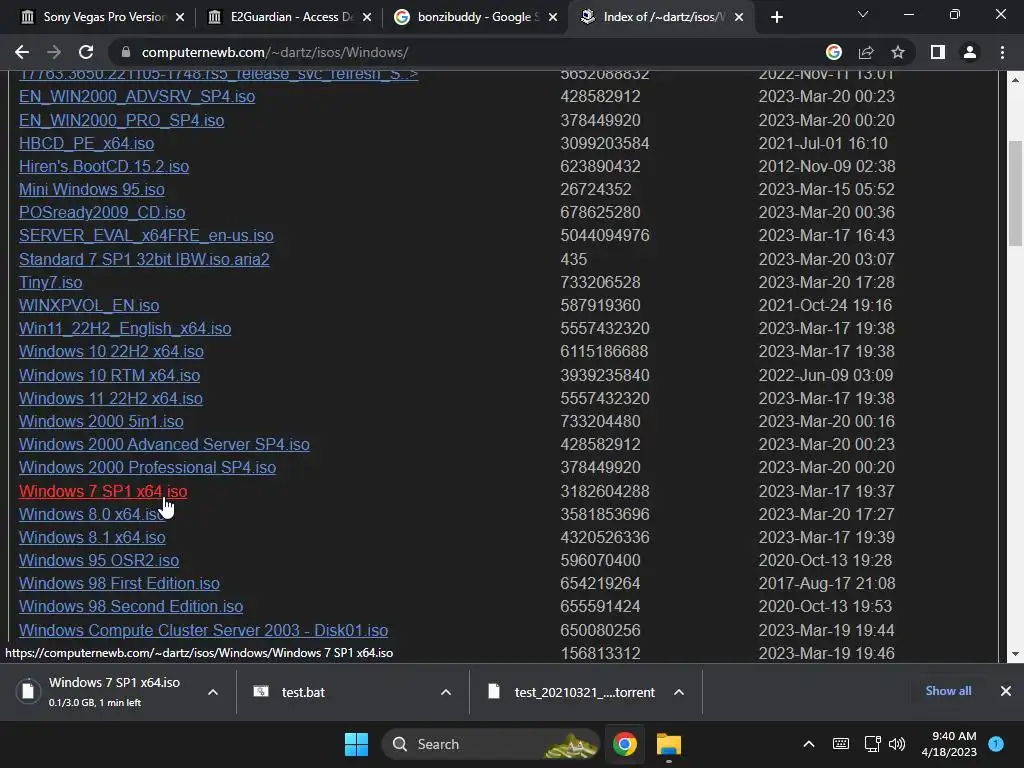This screenshot has height=768, width=1024.
Task: Download Windows 95 OSR2.iso
Action: pyautogui.click(x=99, y=560)
